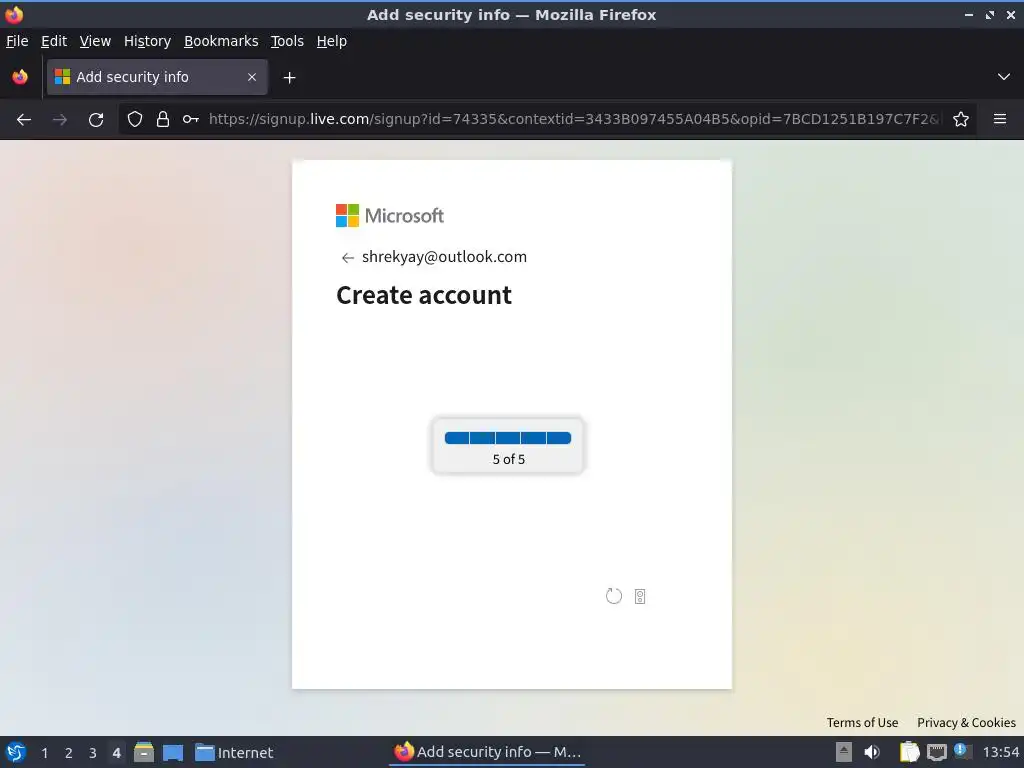Open the Firefox hamburger application menu
Screen dimensions: 1024x768
(1000, 119)
